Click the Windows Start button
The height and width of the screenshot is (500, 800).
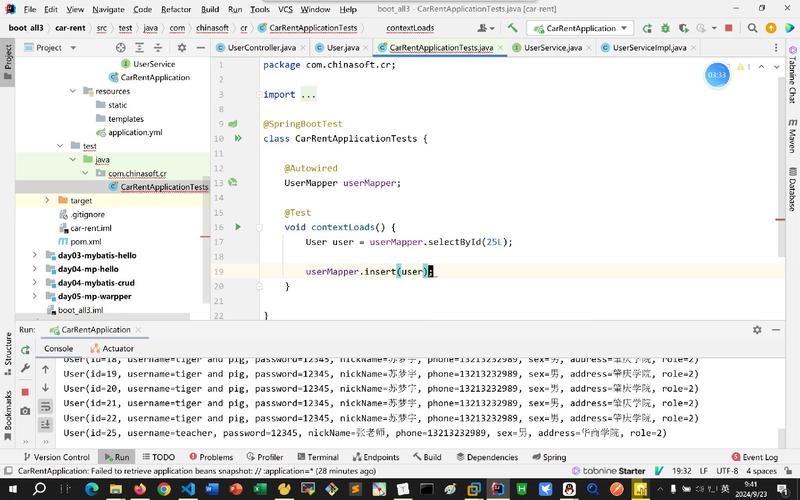(13, 489)
